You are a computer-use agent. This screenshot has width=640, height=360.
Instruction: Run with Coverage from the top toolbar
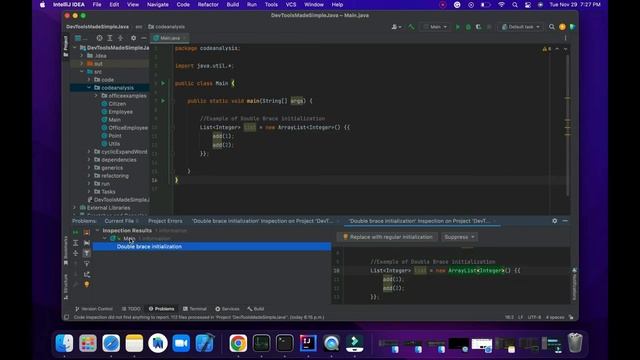point(478,27)
